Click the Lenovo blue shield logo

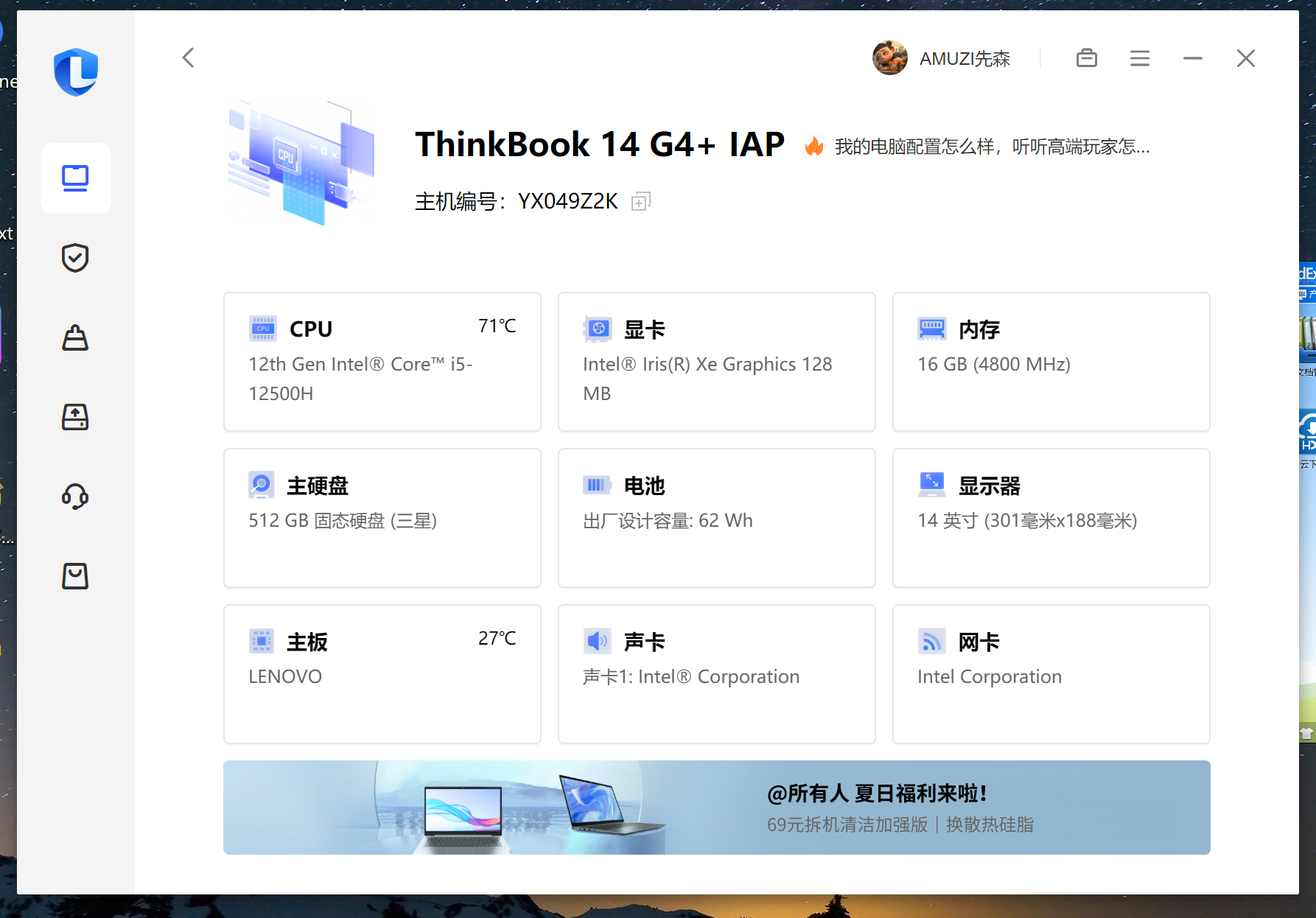(76, 71)
